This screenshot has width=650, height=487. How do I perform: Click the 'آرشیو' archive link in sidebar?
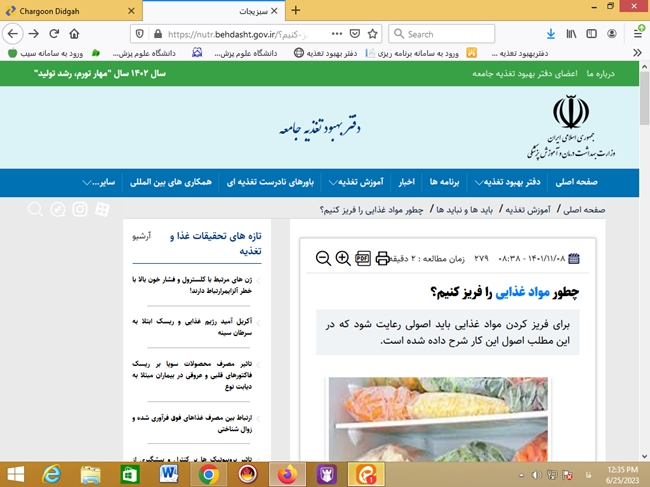(x=142, y=237)
